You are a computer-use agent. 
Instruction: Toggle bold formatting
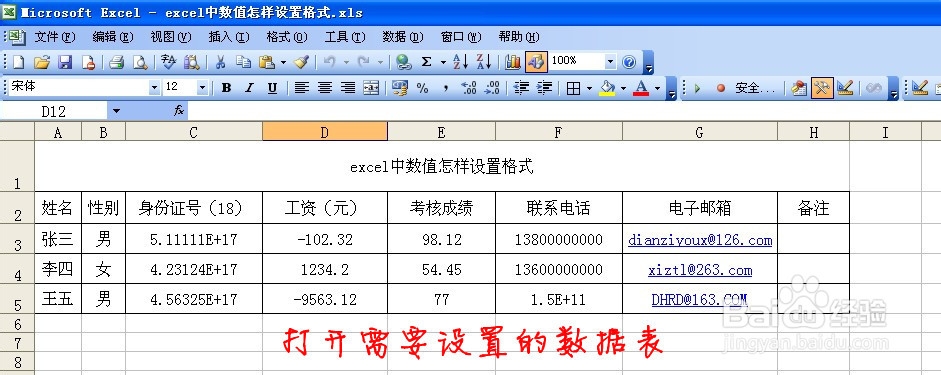tap(226, 88)
